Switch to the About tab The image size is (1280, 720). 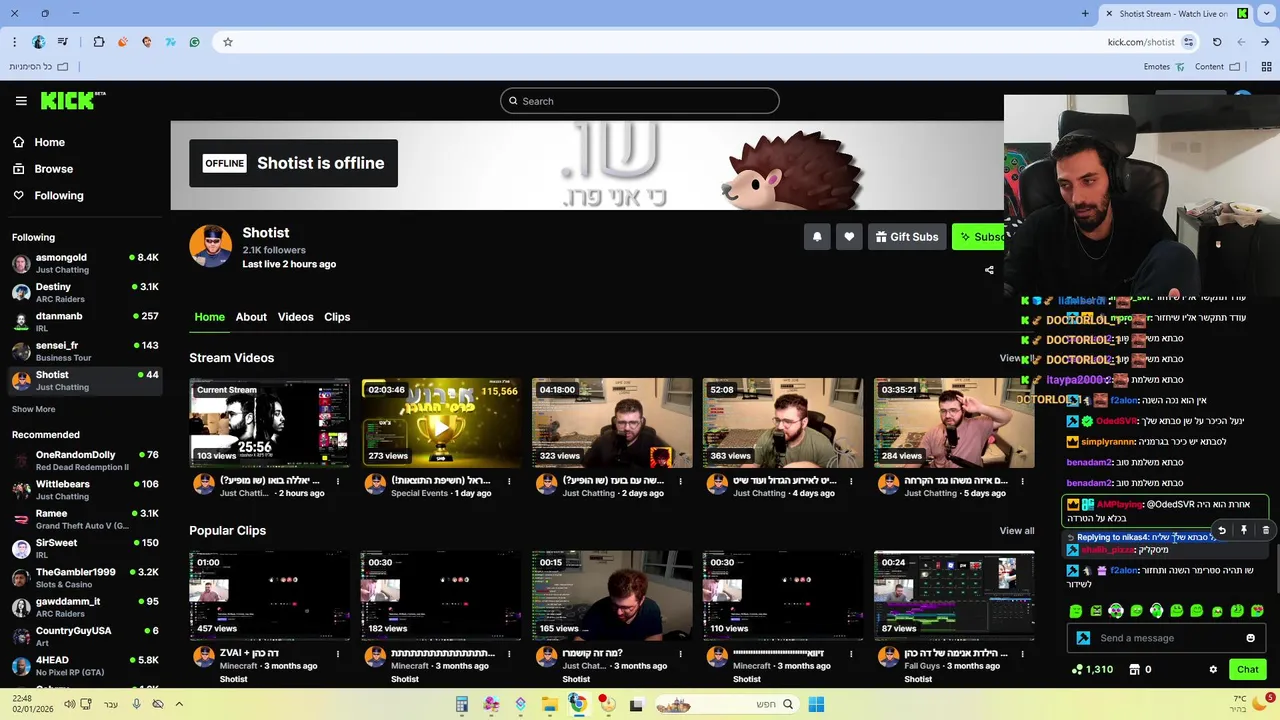tap(251, 317)
